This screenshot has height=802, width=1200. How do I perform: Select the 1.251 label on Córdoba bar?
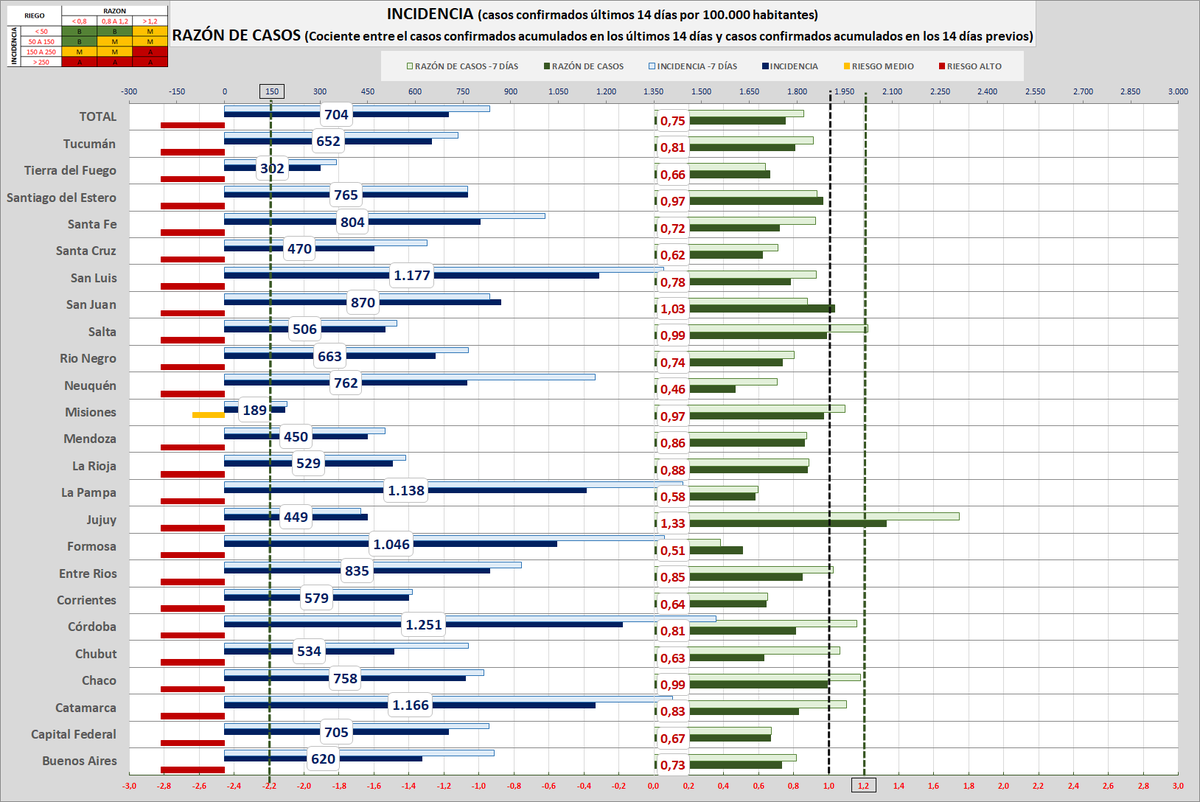point(424,626)
